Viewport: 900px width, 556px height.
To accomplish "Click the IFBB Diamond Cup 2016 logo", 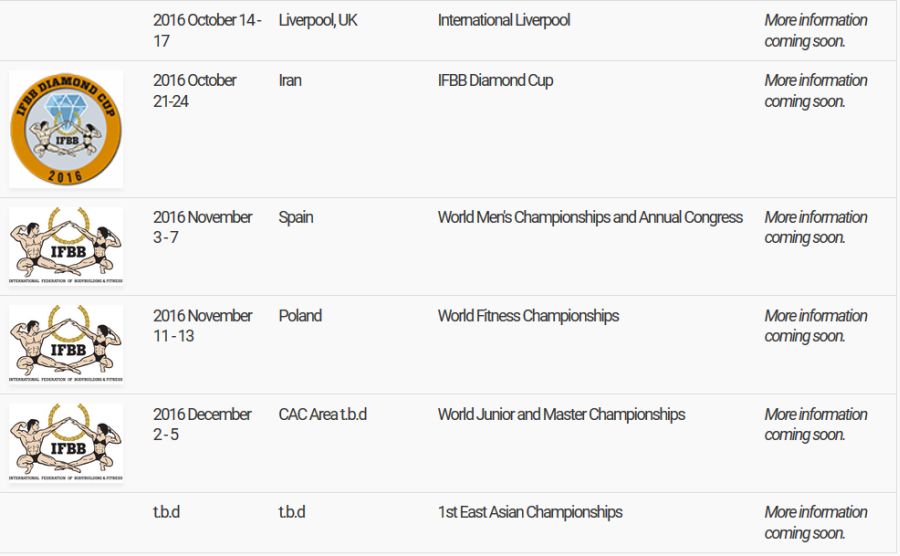I will (66, 129).
